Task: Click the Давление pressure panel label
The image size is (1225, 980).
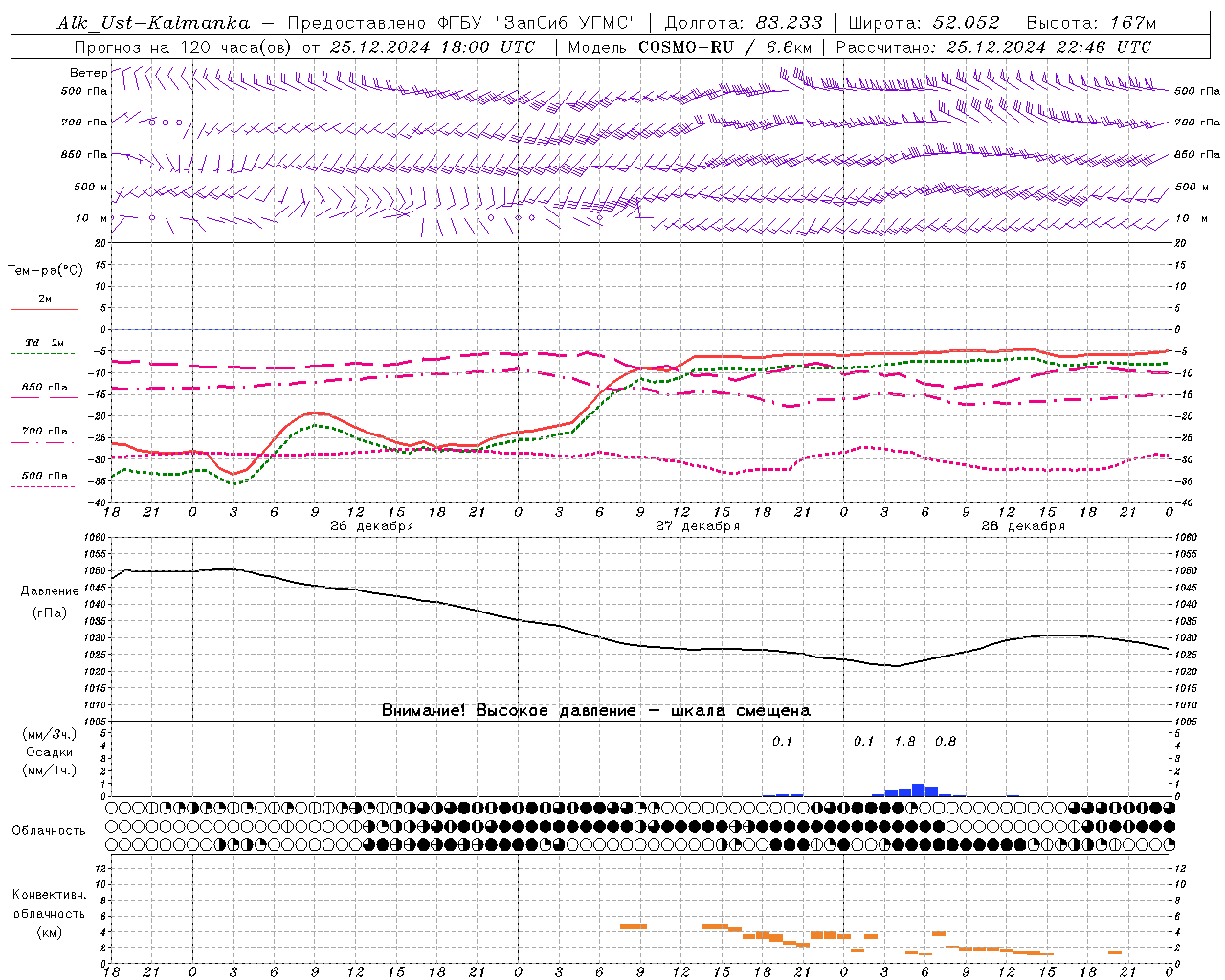Action: 50,591
